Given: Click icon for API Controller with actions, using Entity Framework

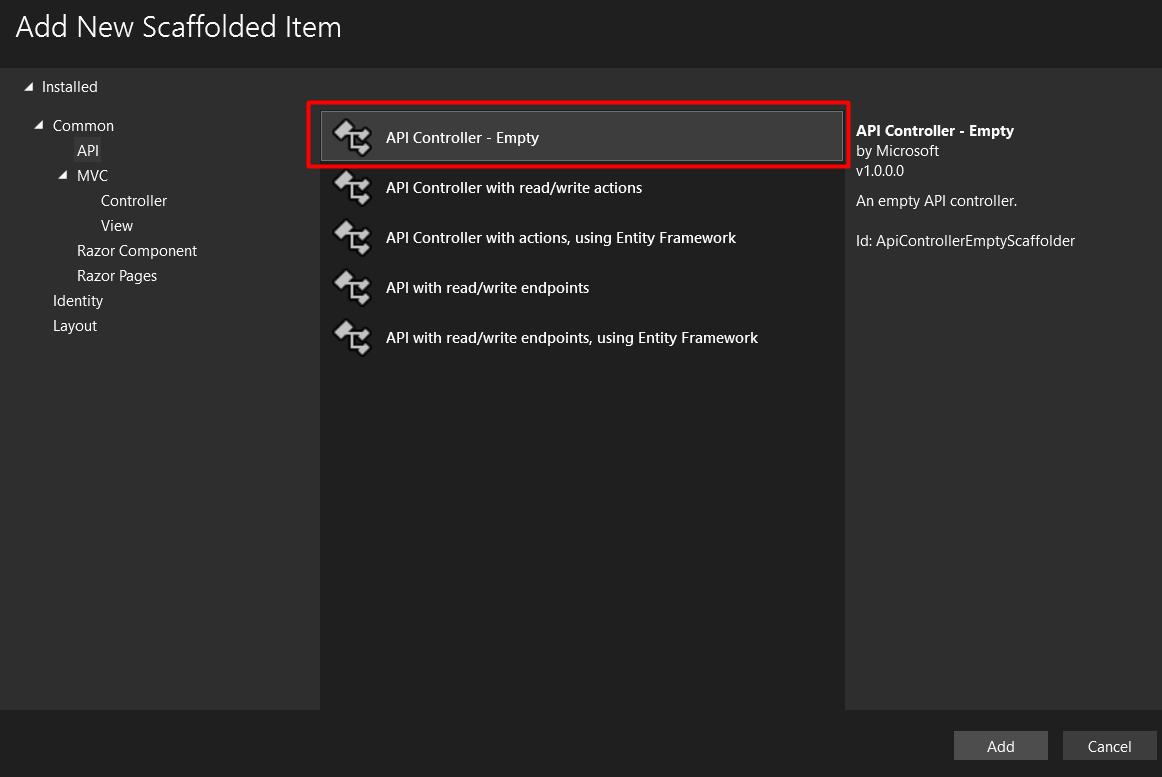Looking at the screenshot, I should [x=352, y=238].
